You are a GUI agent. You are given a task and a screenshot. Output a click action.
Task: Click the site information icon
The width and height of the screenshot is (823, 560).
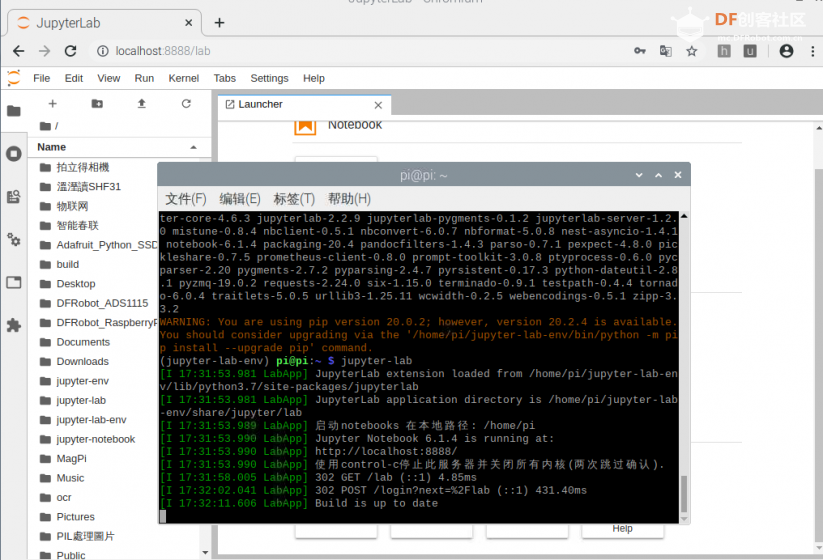pyautogui.click(x=103, y=51)
